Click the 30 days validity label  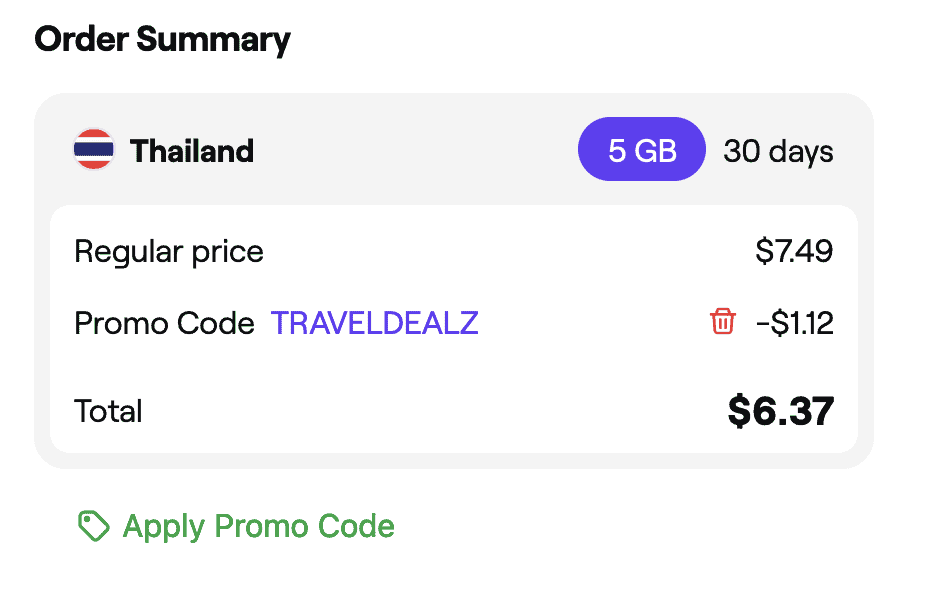tap(778, 151)
